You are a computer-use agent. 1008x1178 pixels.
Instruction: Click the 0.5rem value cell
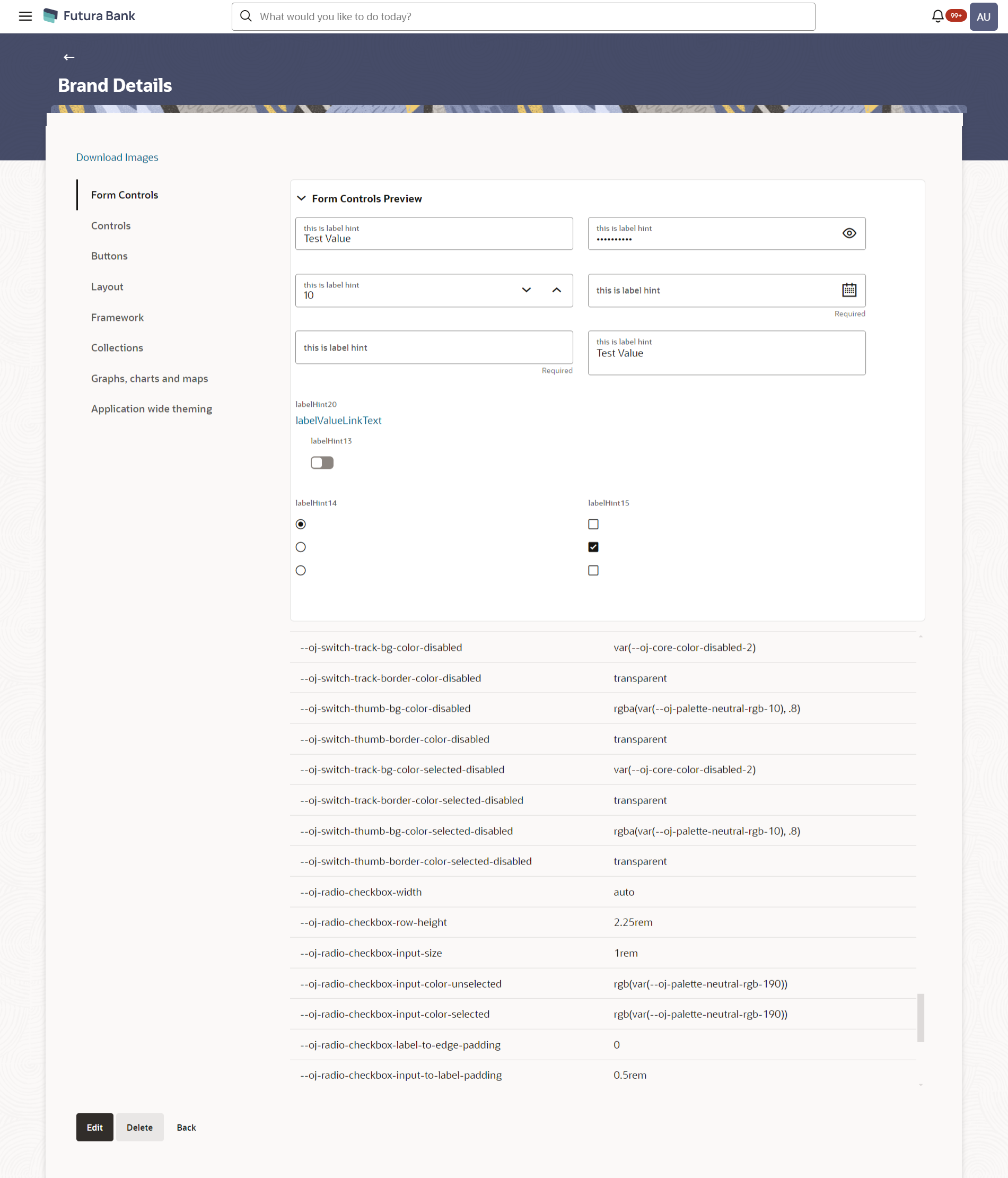630,1075
